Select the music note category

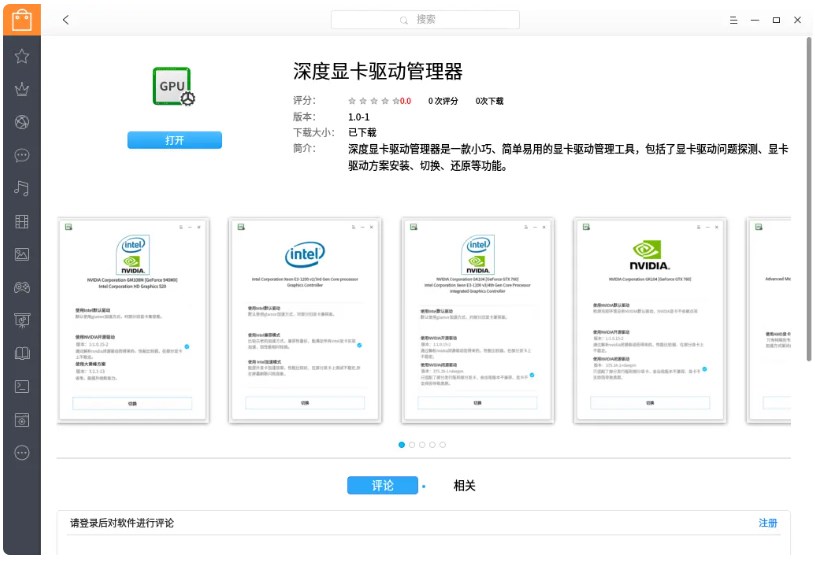point(22,188)
